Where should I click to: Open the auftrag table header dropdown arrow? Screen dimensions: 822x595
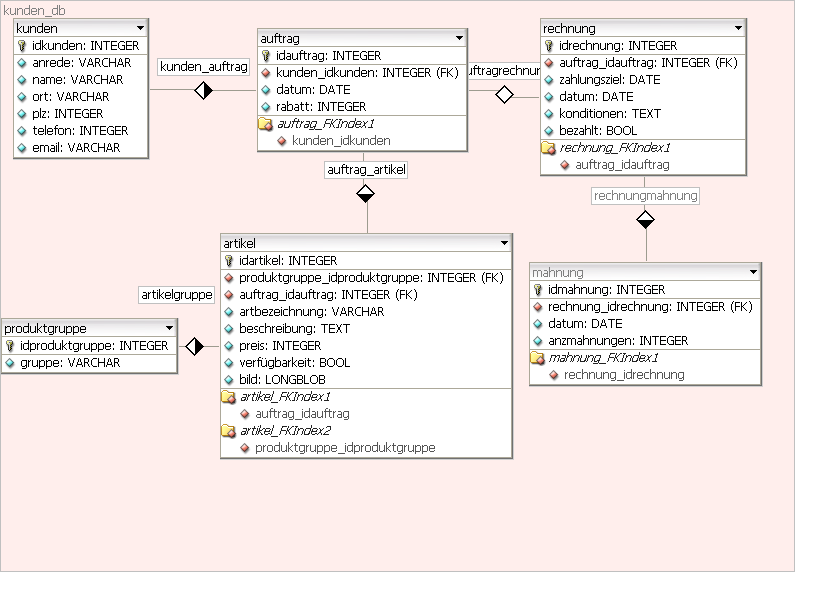tap(459, 38)
